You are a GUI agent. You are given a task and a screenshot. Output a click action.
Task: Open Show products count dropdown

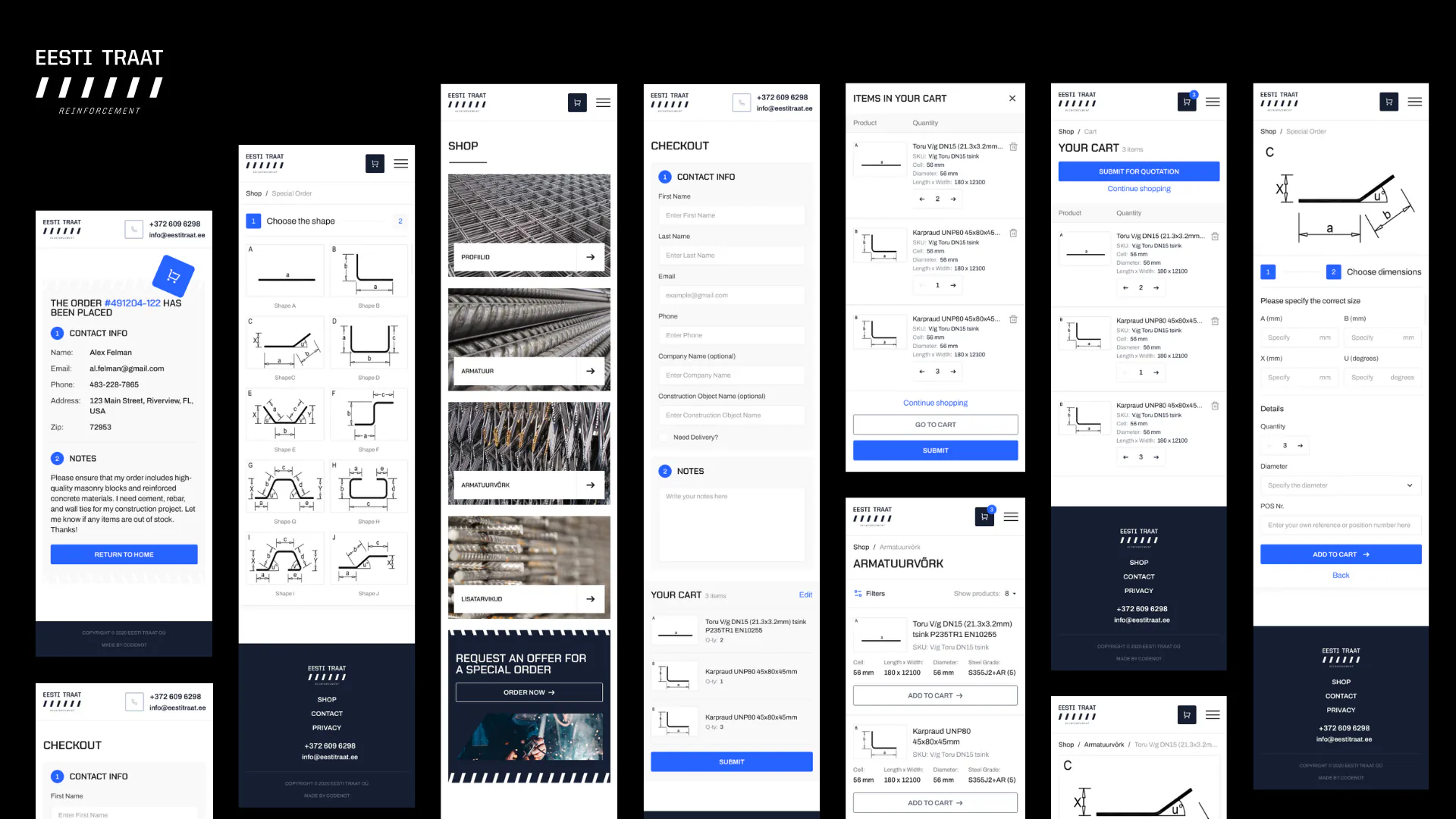coord(1010,594)
